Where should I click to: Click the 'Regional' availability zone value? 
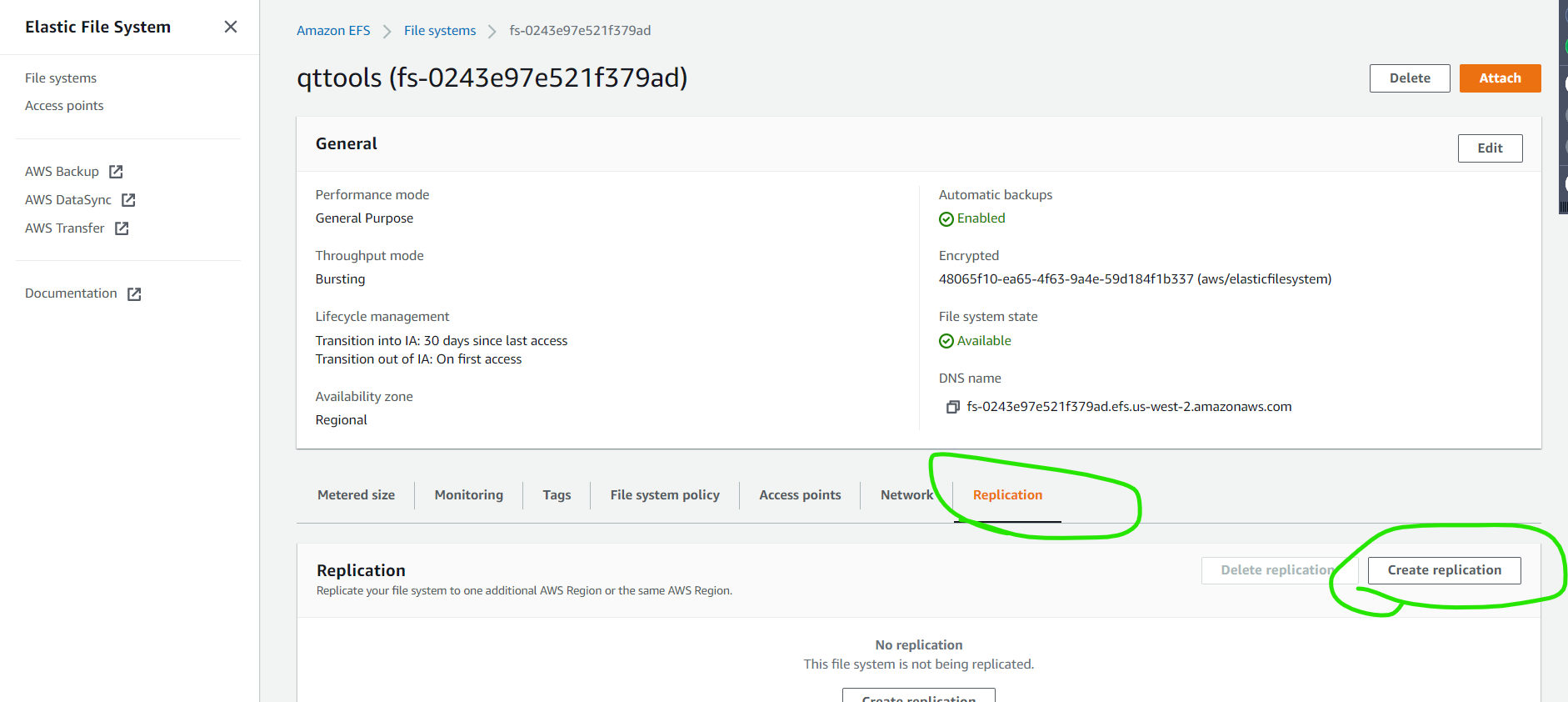click(341, 420)
